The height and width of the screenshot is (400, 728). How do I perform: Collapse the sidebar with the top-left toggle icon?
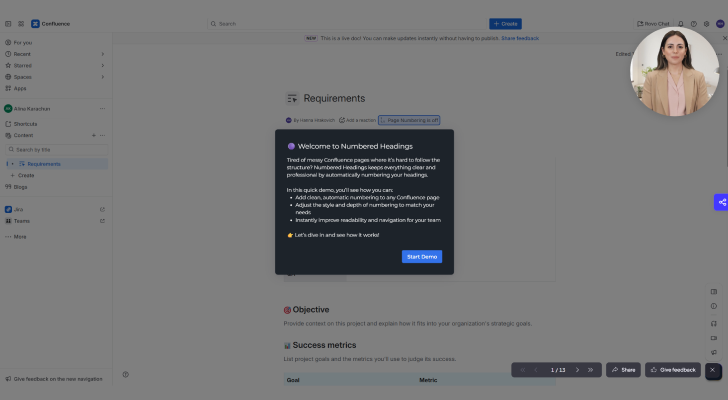tap(8, 24)
